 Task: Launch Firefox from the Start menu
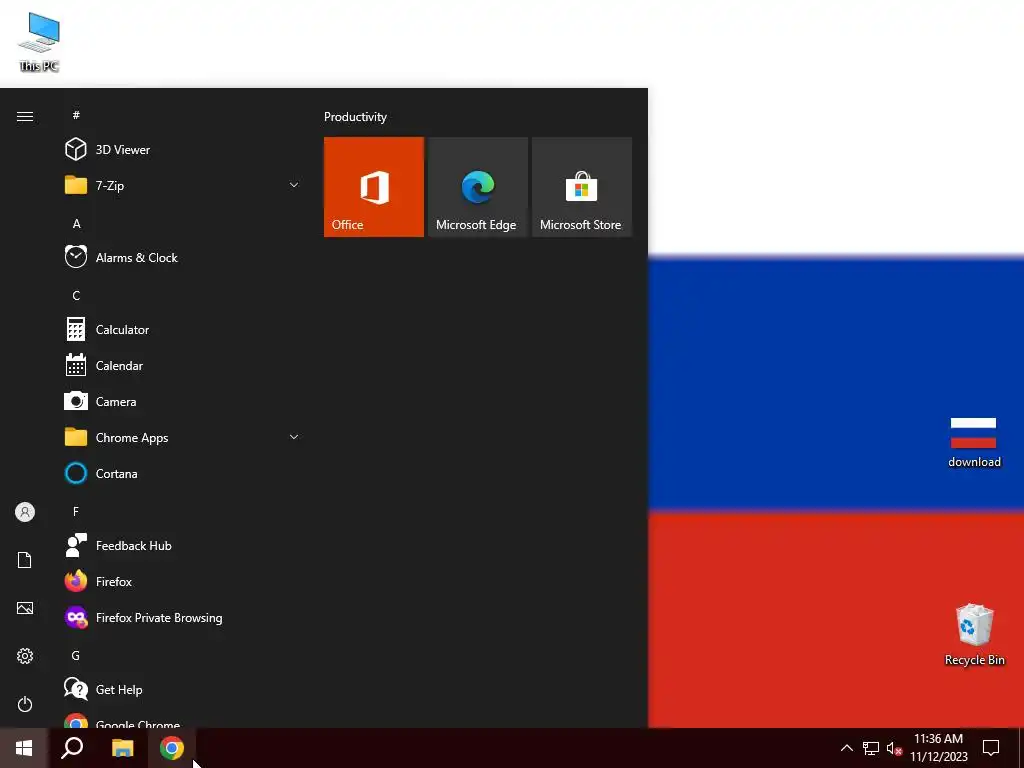(182, 581)
